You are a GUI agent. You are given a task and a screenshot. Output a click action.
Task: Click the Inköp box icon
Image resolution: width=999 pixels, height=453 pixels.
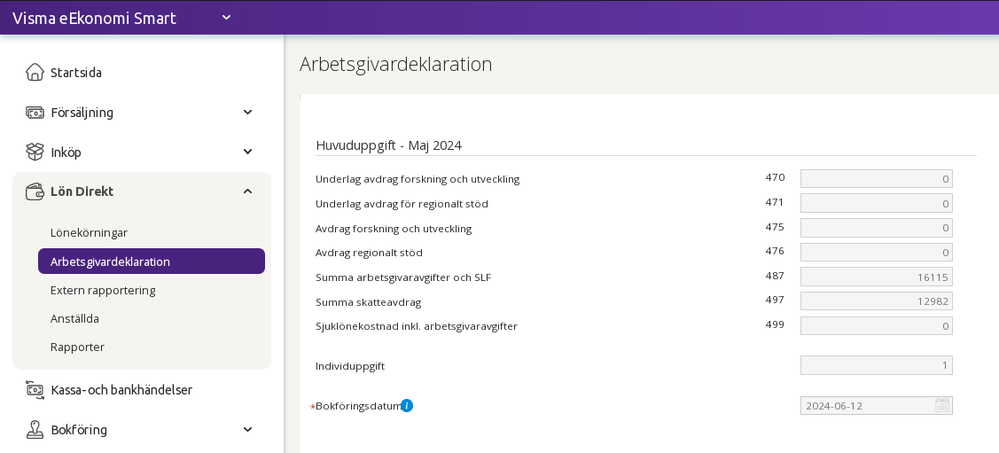click(x=34, y=152)
